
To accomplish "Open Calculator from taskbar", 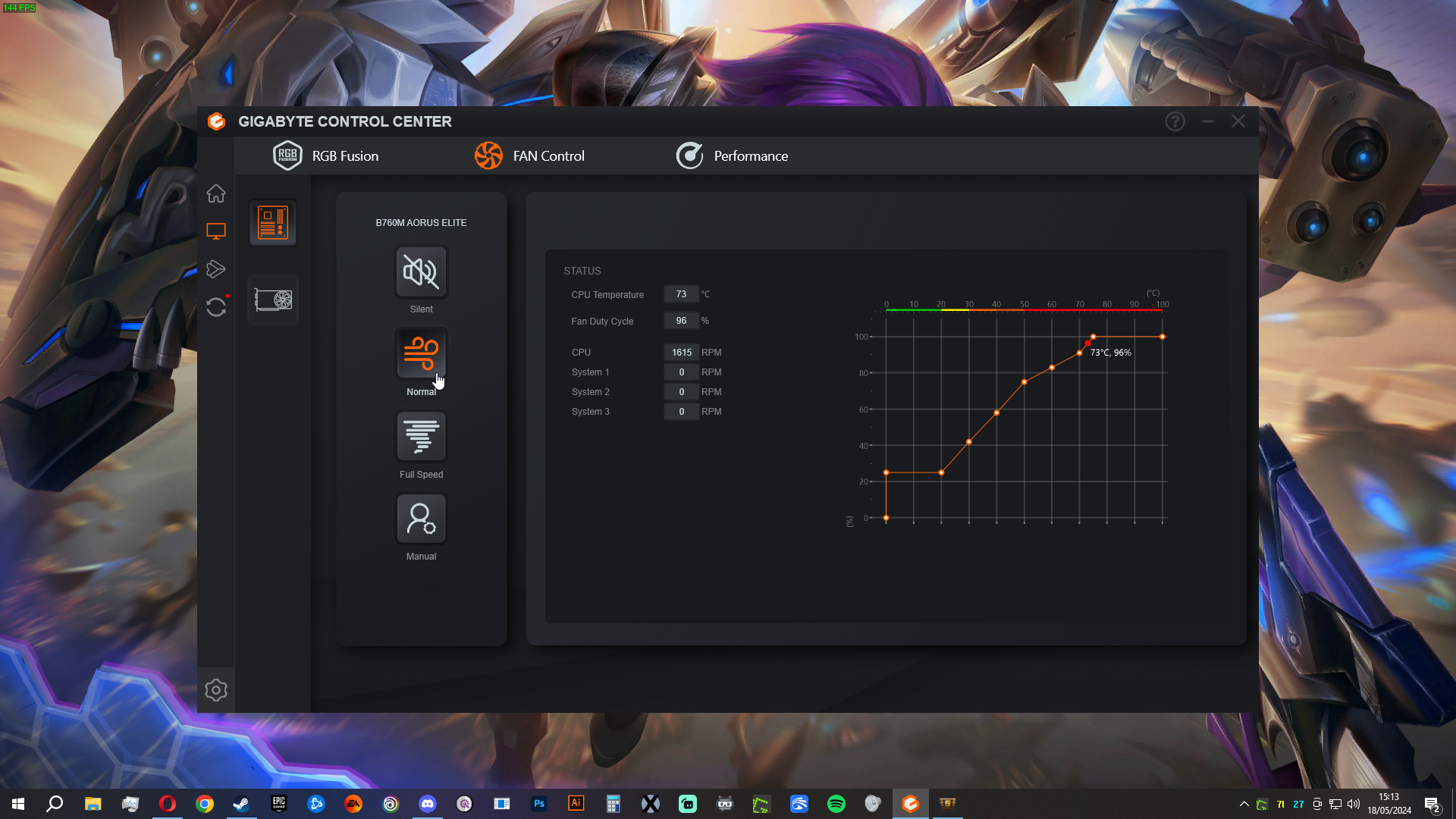I will (x=613, y=804).
